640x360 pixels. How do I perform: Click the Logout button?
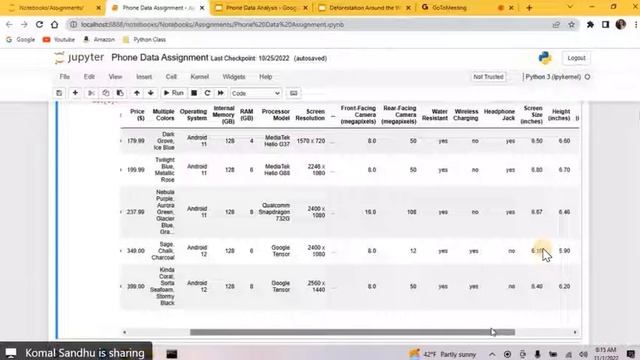point(576,58)
